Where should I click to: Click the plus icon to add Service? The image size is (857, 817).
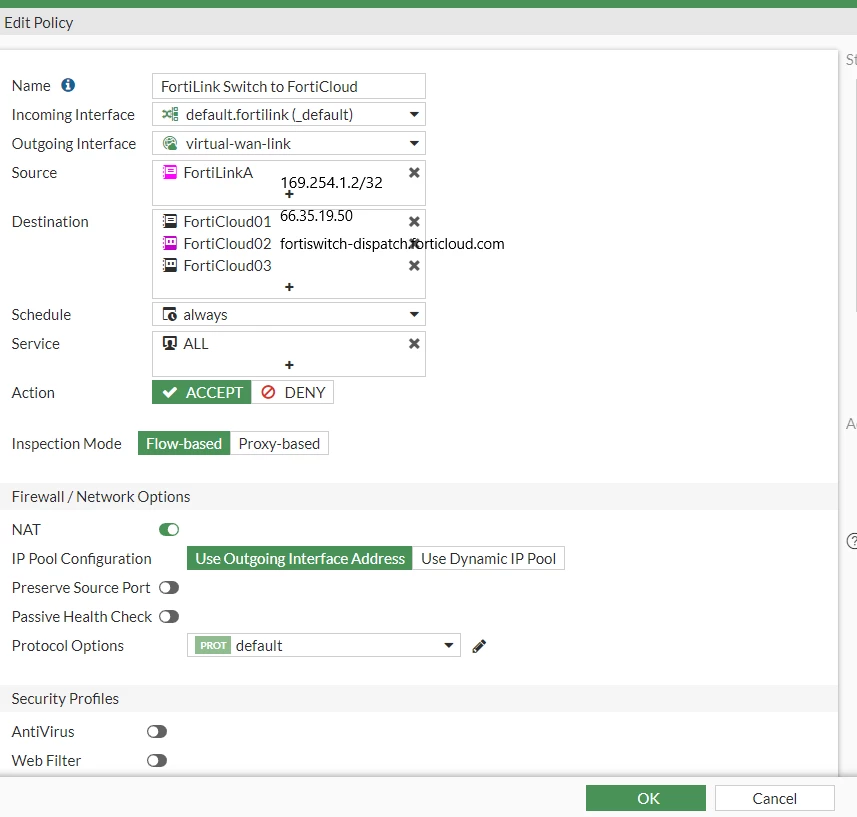pyautogui.click(x=289, y=365)
